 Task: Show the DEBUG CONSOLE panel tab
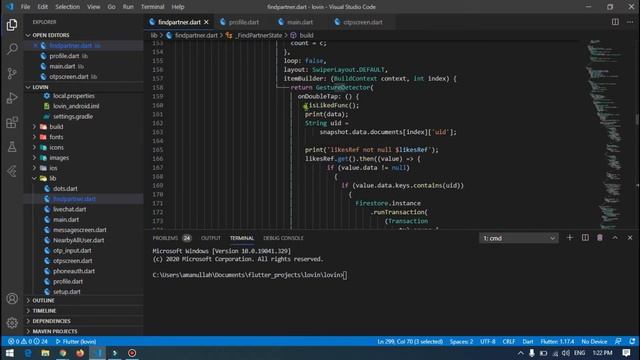pos(283,238)
